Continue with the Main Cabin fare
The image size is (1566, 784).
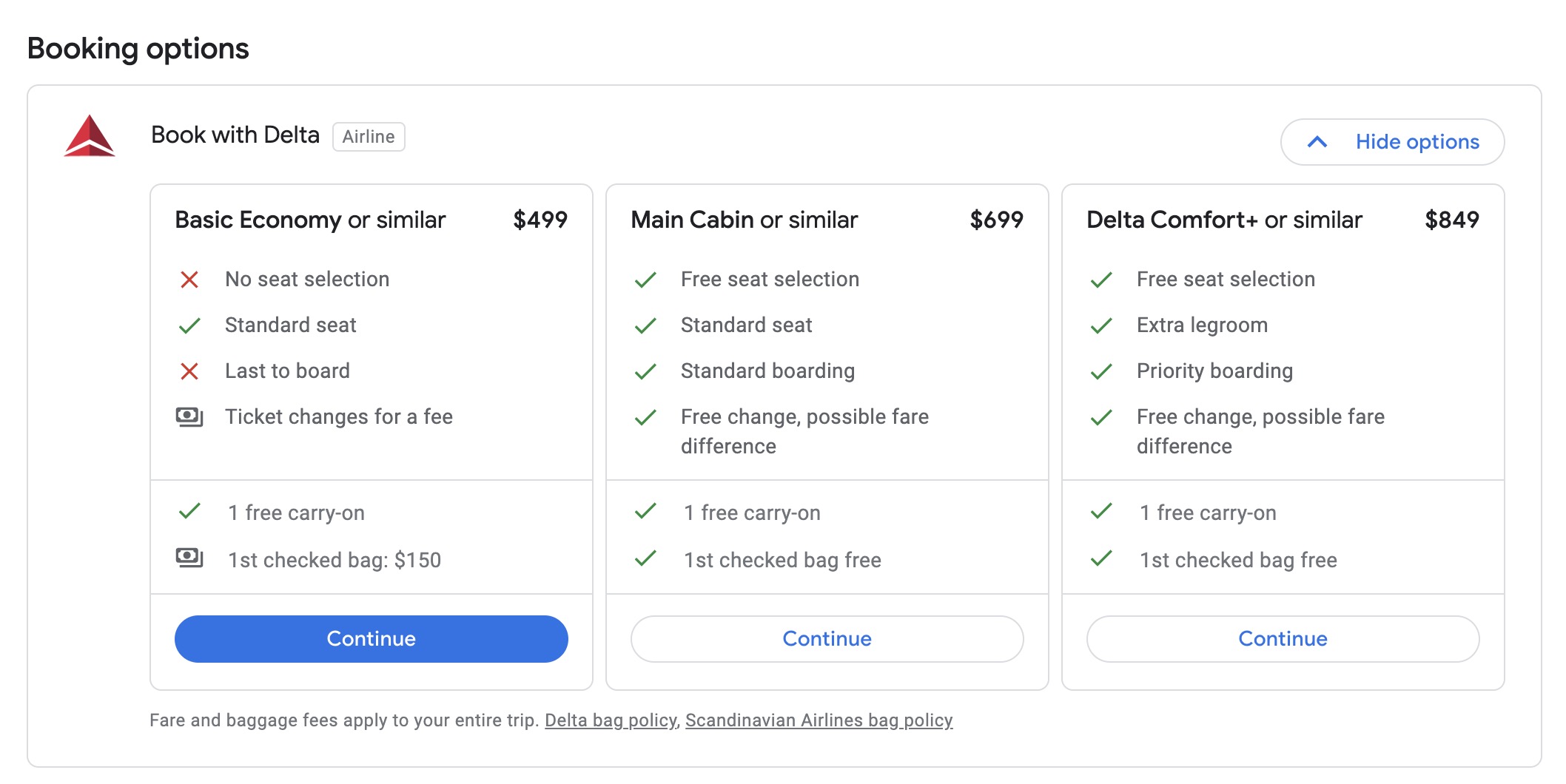[827, 638]
